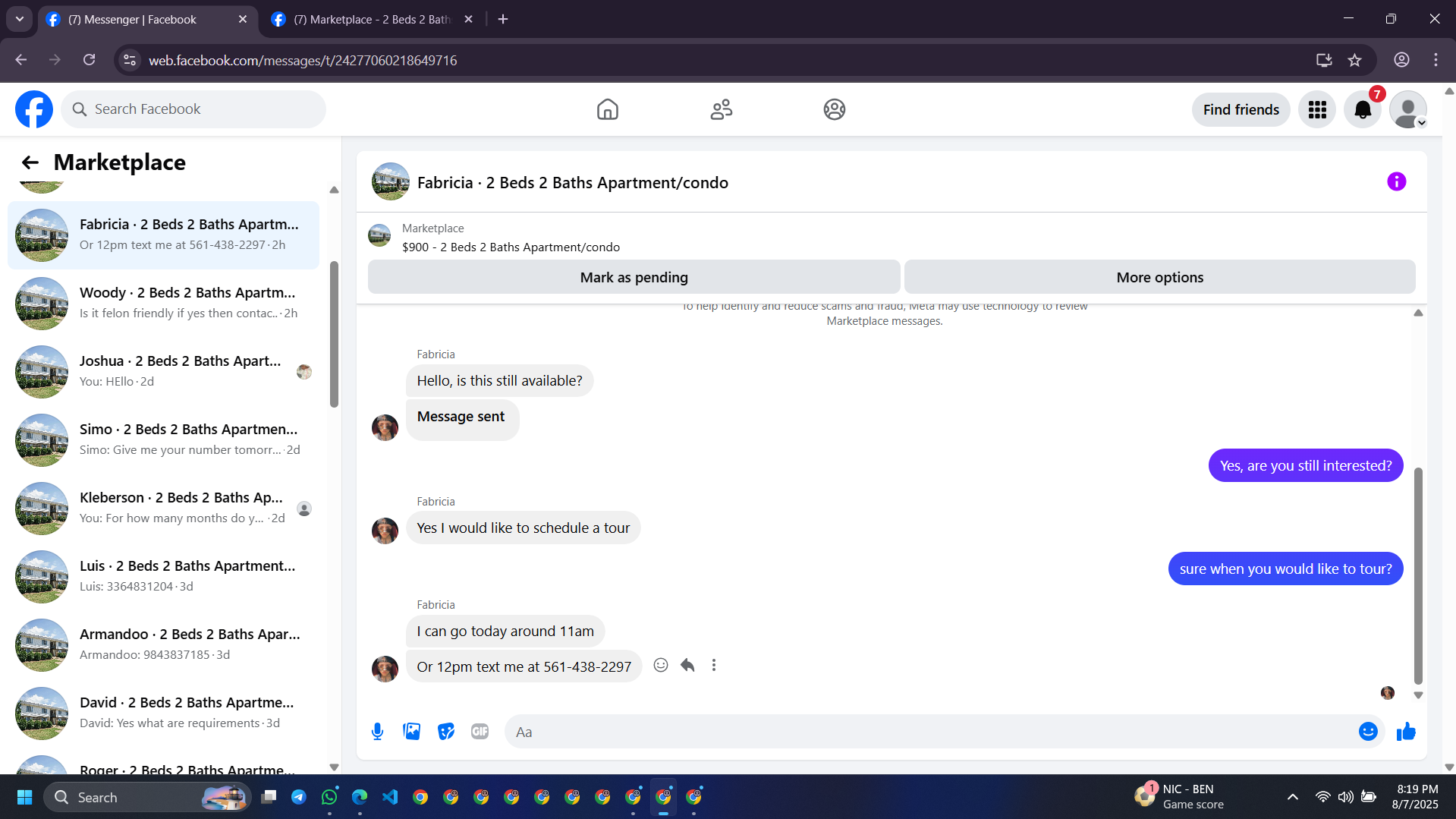
Task: Close the Marketplace browser tab
Action: pos(469,19)
